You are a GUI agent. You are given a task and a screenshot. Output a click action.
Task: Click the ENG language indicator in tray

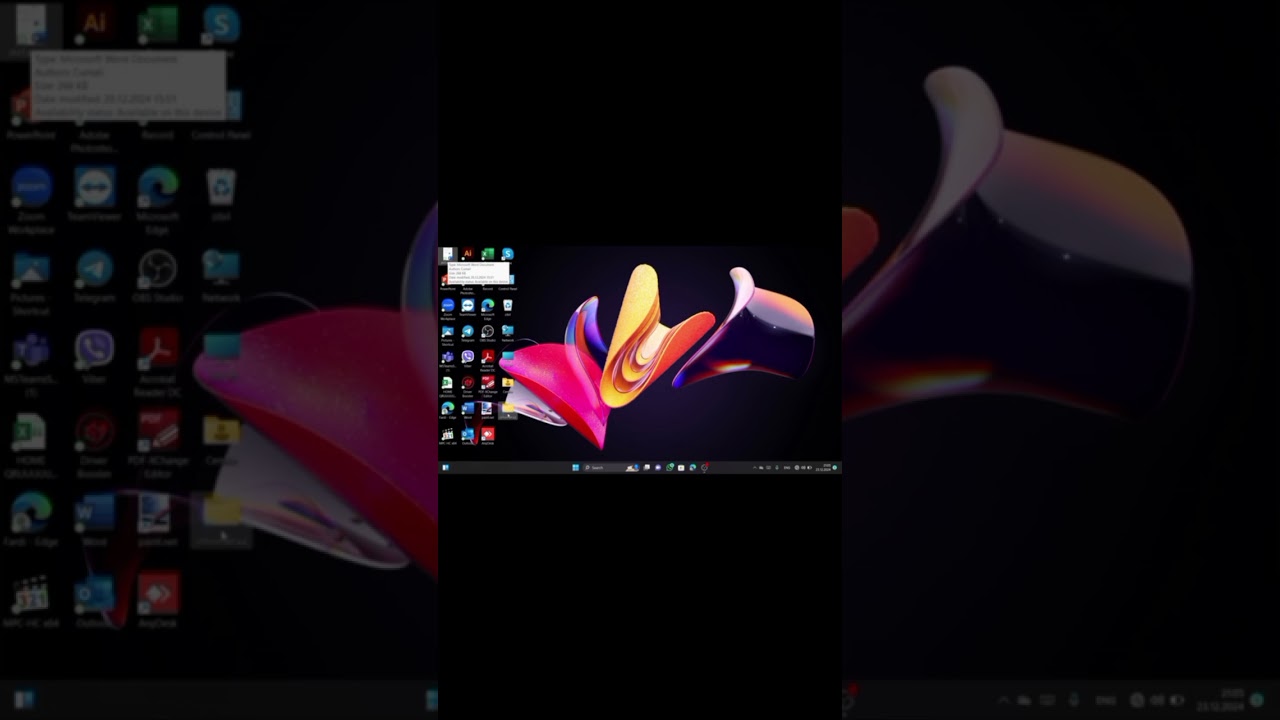[787, 467]
